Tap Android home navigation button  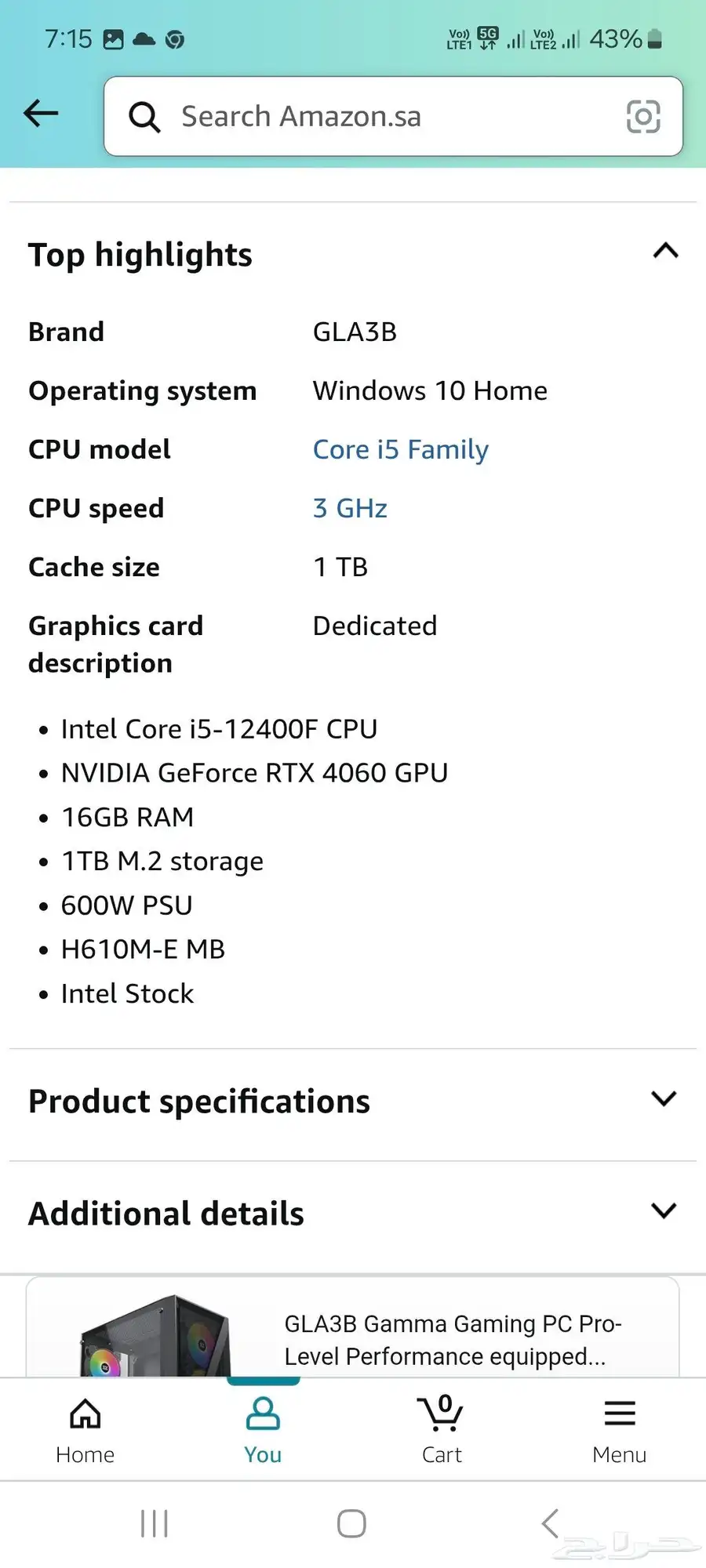(x=351, y=1523)
